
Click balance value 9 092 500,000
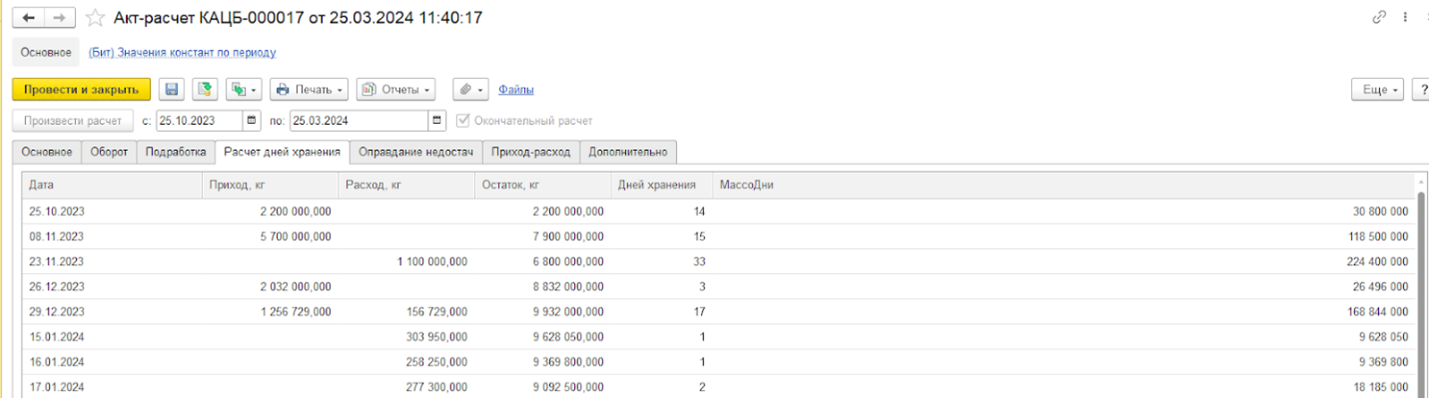tap(567, 386)
